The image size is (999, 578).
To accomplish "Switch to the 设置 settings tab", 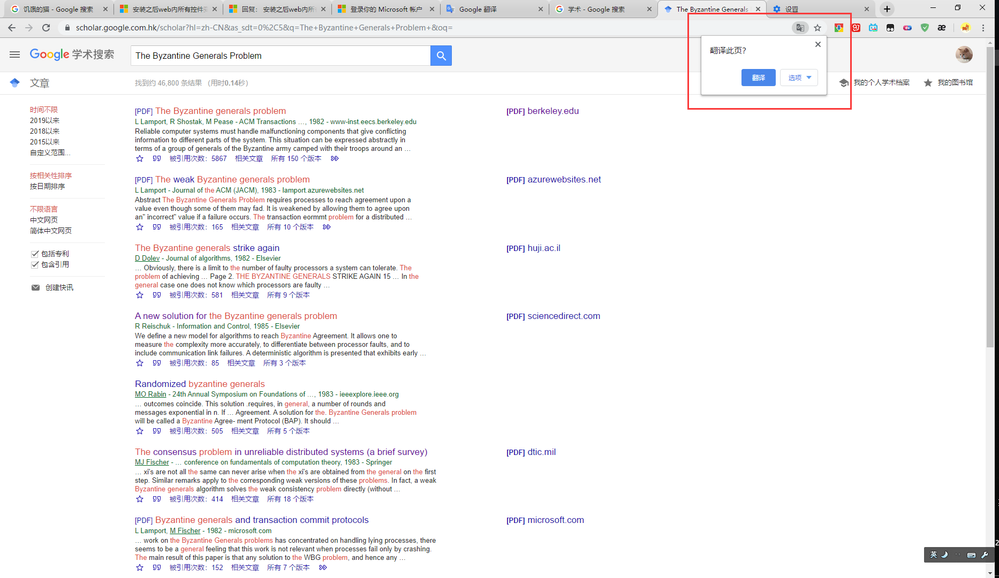I will point(820,9).
